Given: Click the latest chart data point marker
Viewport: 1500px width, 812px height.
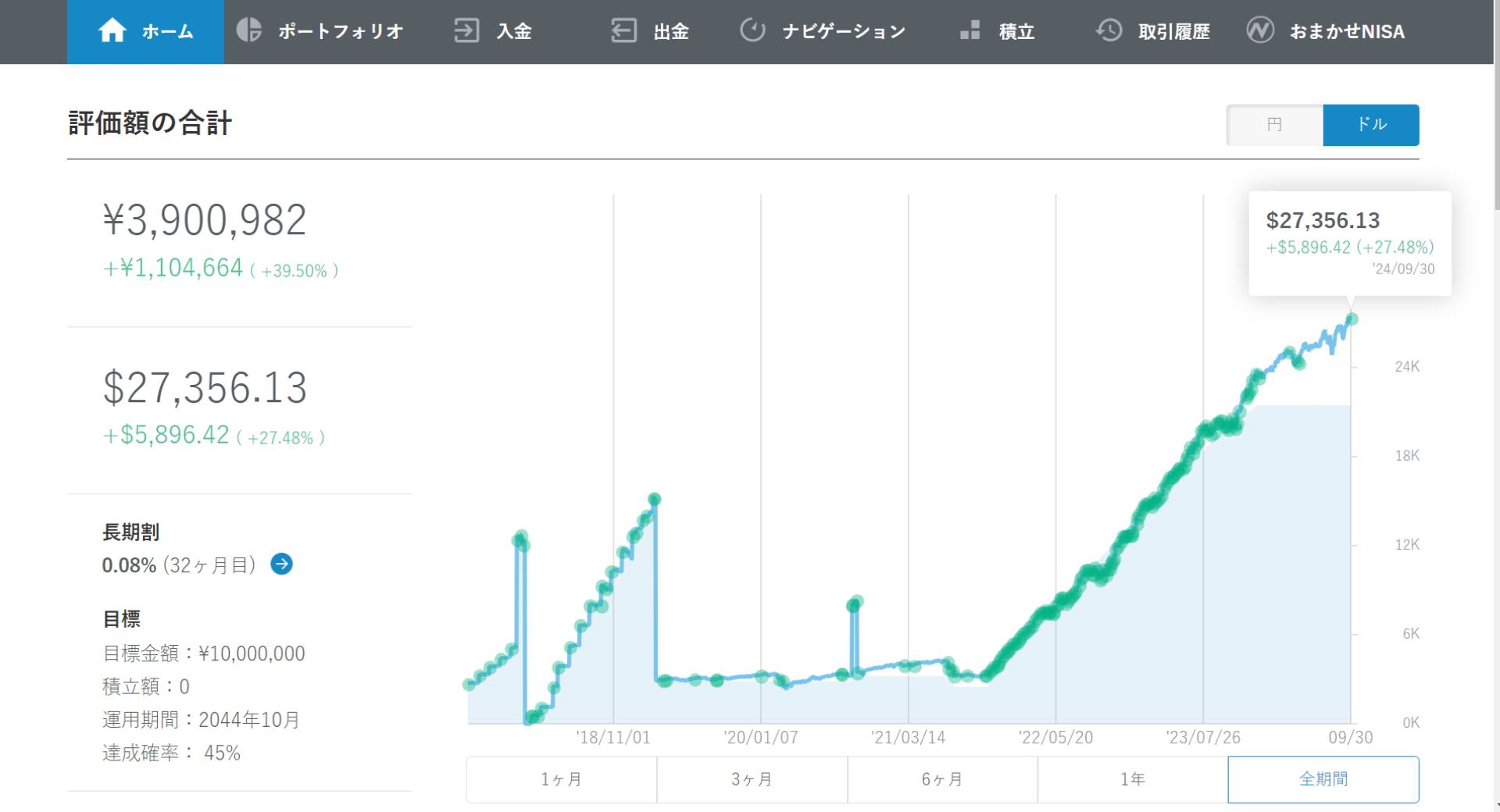Looking at the screenshot, I should point(1352,319).
